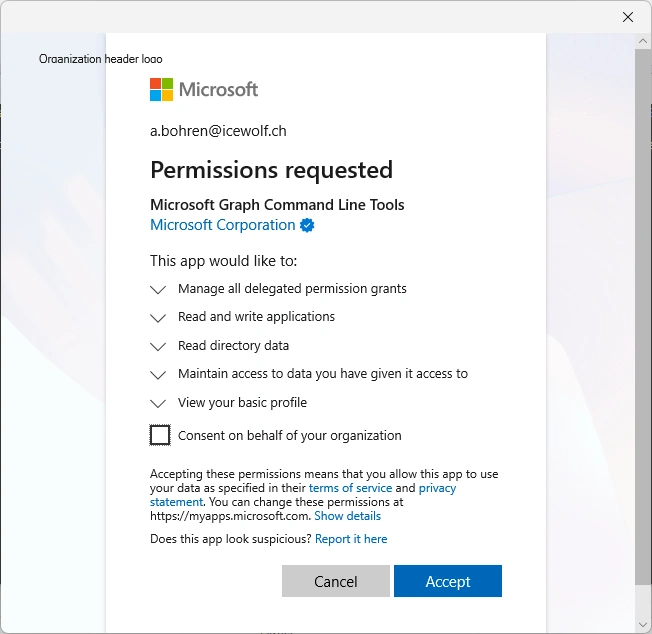Click the Show details link
Screen dimensions: 652x634
point(347,516)
